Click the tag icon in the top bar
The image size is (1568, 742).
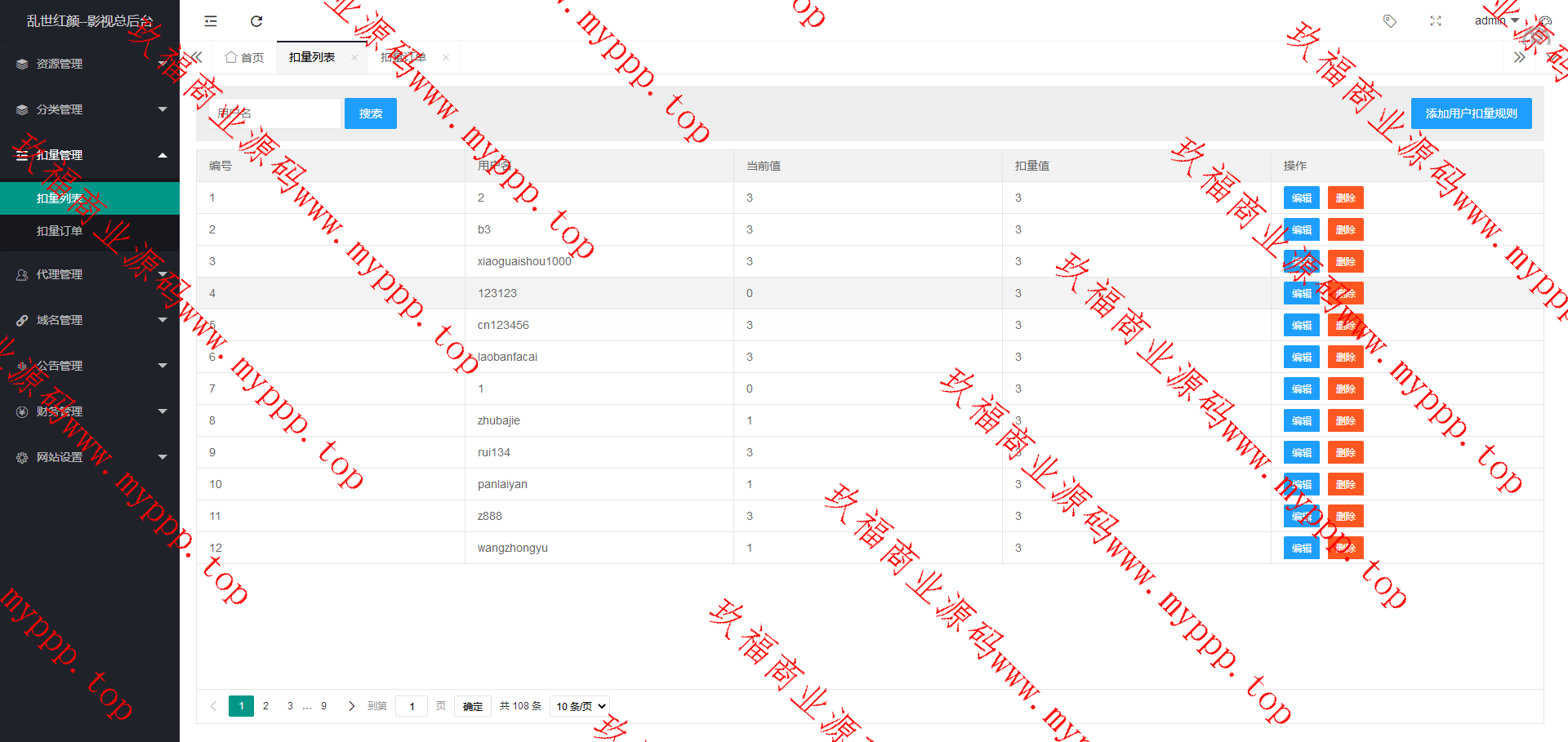[x=1389, y=21]
